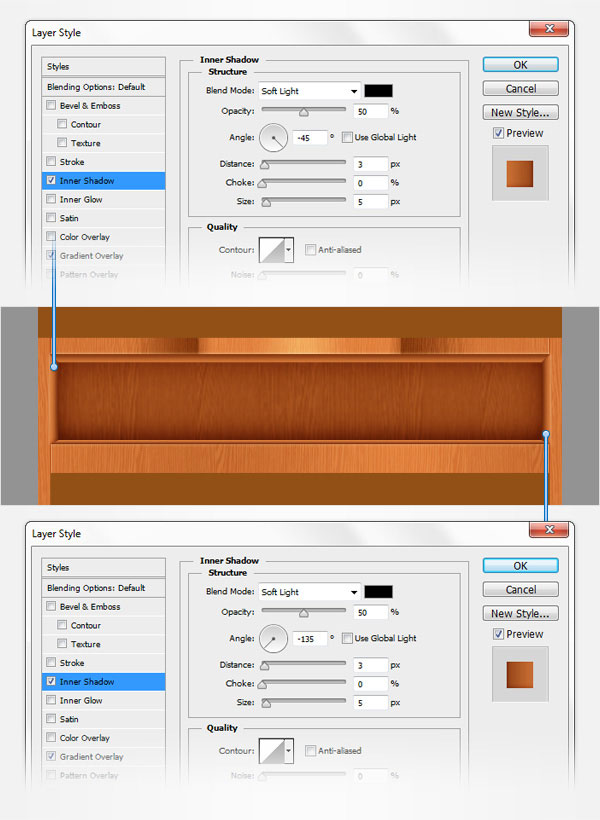Enable Use Global Light in the lower dialog

[347, 638]
